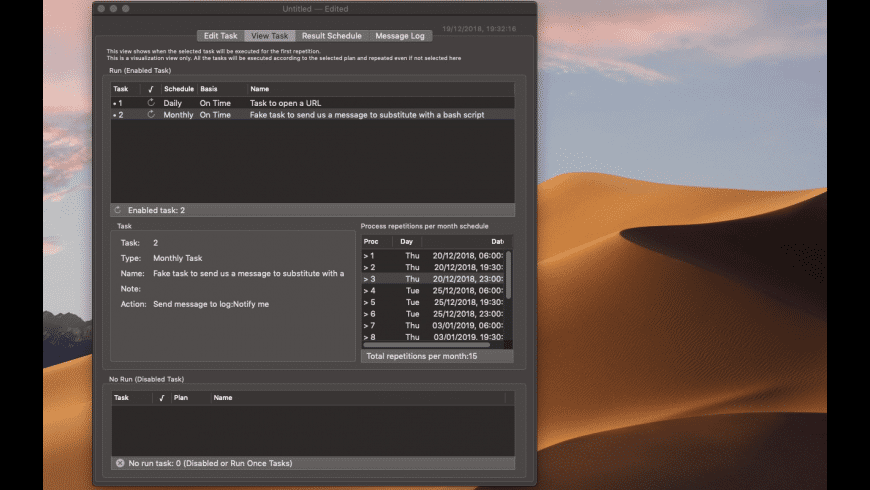Click the 'Send message to log:Notify me' action
This screenshot has width=870, height=490.
click(211, 304)
